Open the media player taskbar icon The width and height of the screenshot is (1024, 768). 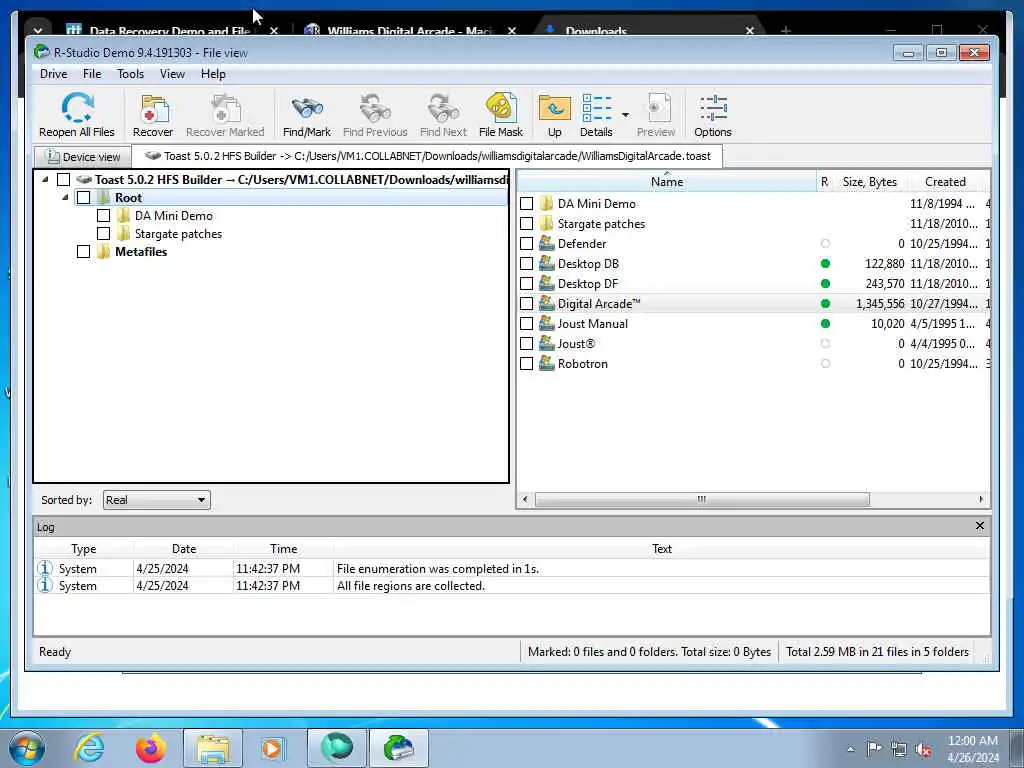(x=272, y=748)
